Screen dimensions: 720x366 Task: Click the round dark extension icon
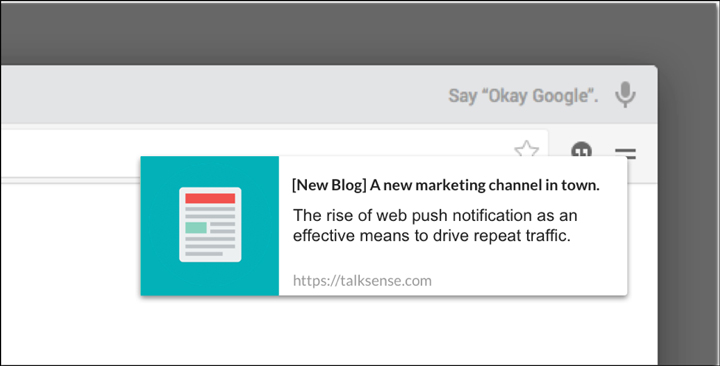(x=581, y=149)
